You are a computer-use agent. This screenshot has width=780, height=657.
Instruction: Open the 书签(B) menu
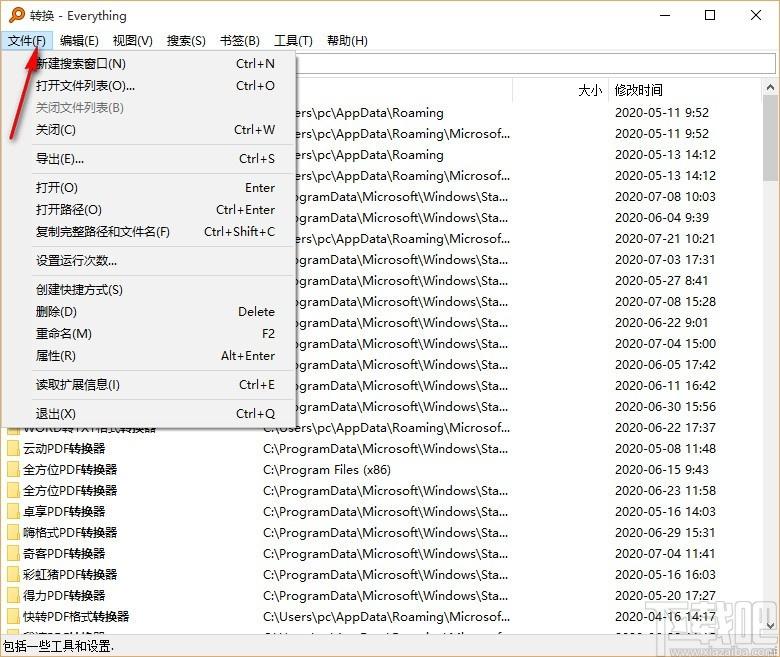tap(240, 41)
